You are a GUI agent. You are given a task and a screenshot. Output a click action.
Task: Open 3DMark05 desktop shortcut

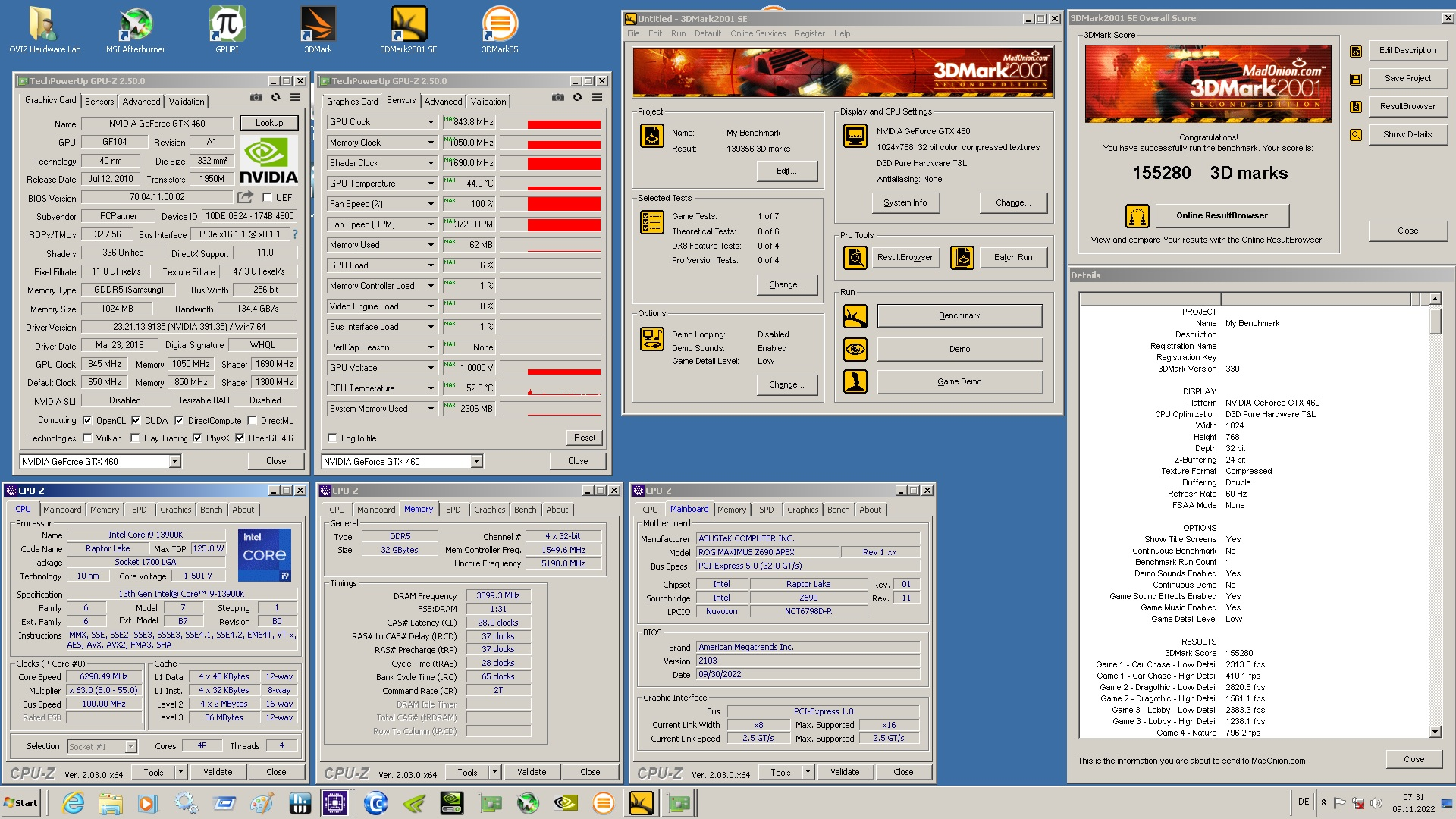point(500,30)
